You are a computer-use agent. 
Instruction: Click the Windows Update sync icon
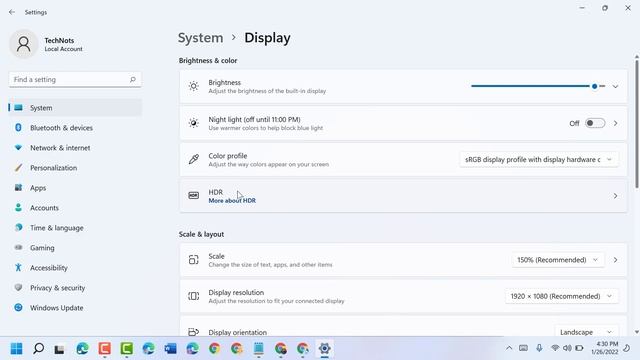(18, 308)
